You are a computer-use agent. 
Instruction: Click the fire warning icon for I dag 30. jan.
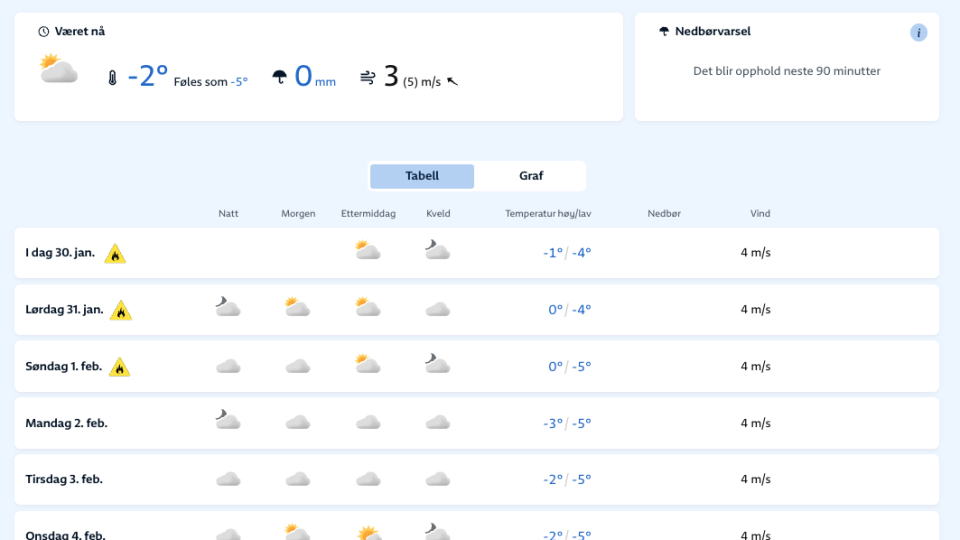(115, 254)
